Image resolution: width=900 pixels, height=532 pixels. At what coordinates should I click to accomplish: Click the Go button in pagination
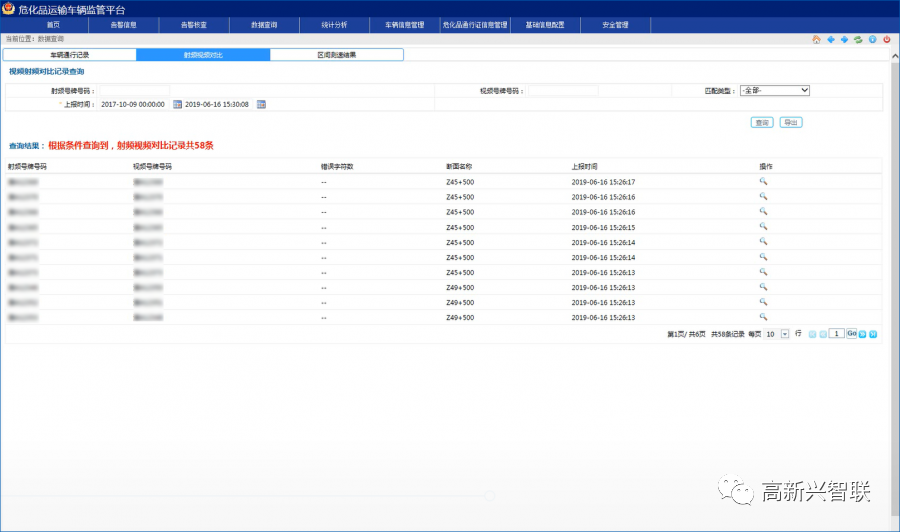pyautogui.click(x=851, y=333)
